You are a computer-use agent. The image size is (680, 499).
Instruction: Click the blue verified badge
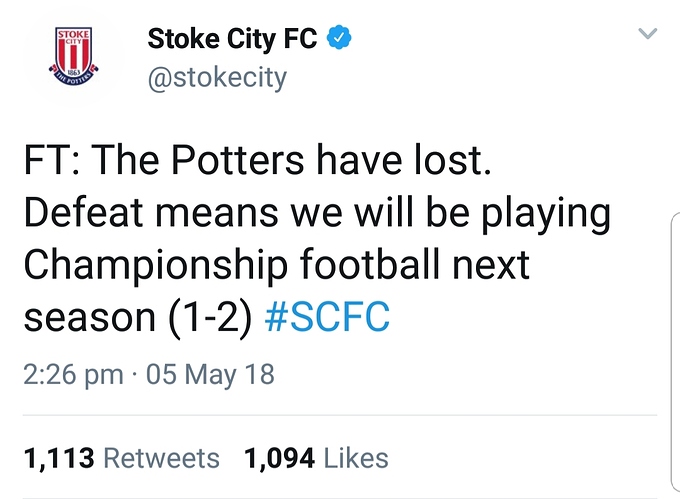click(x=338, y=37)
